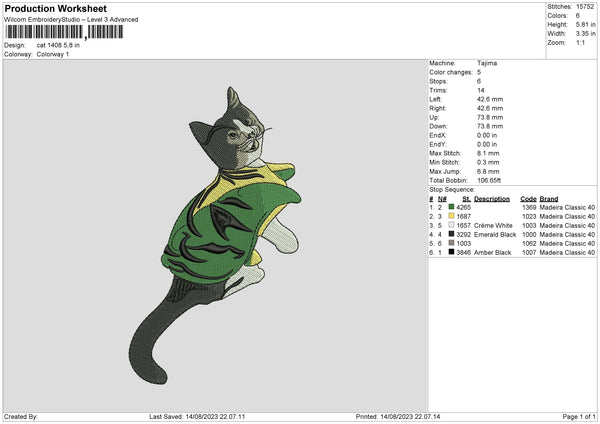The image size is (600, 424).
Task: Click the Brand column header
Action: coord(549,199)
